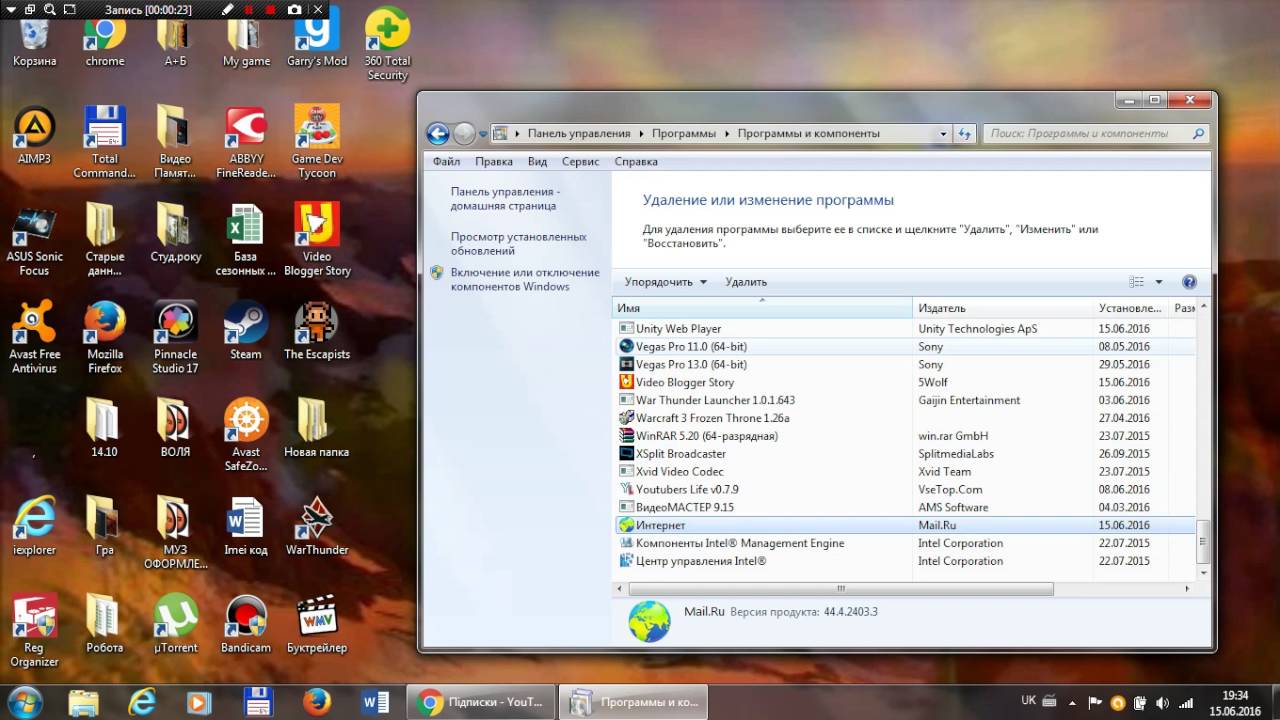Open Просмотр установленных обновлений link

(x=518, y=244)
